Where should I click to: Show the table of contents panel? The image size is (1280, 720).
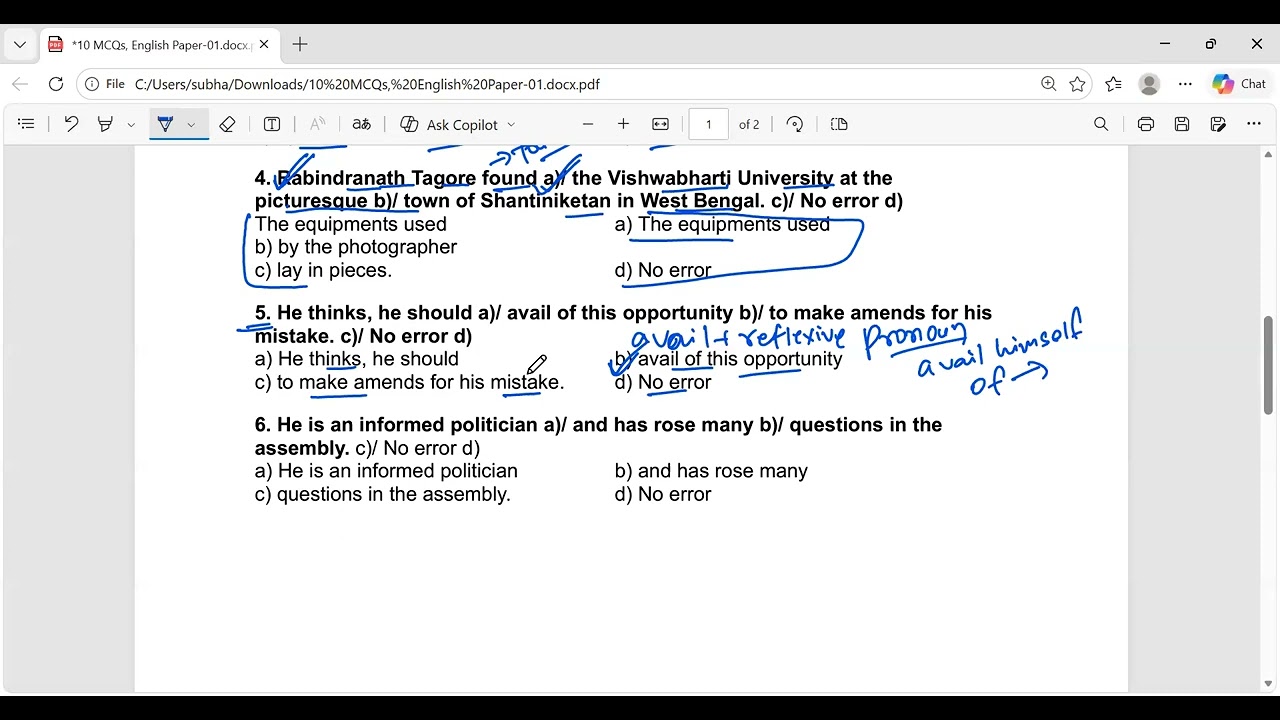27,124
